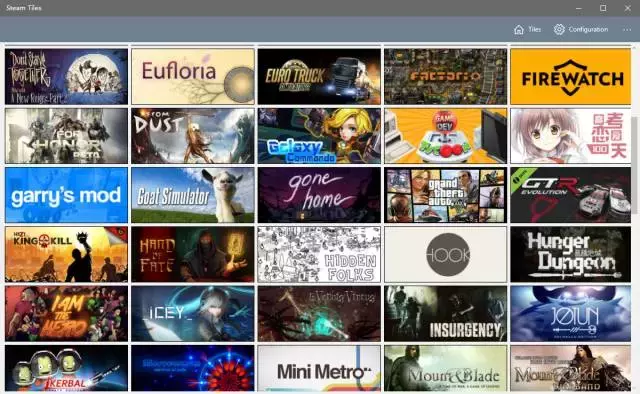Click the H1Z1 King of the Kill tile
Screen dimensions: 640x394
[66, 254]
